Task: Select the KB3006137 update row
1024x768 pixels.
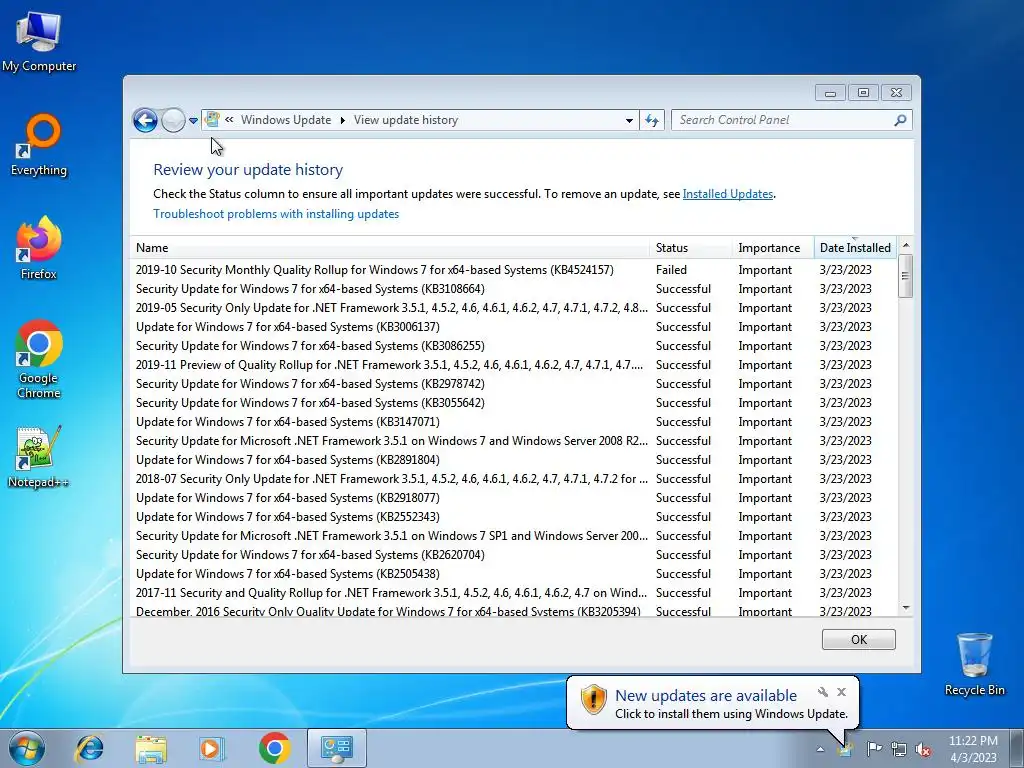Action: tap(514, 327)
